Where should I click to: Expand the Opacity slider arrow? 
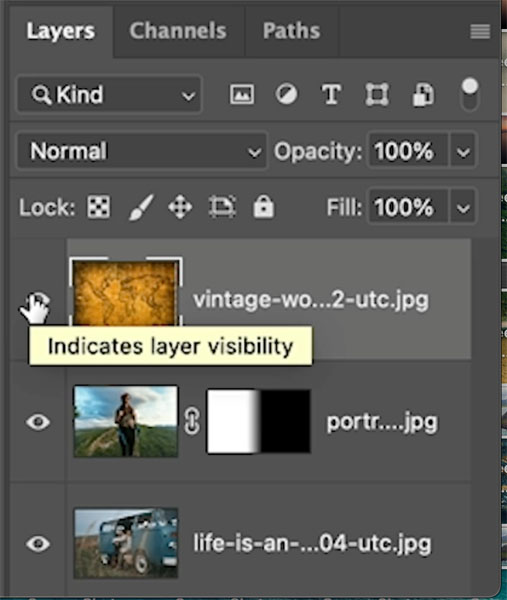coord(463,151)
